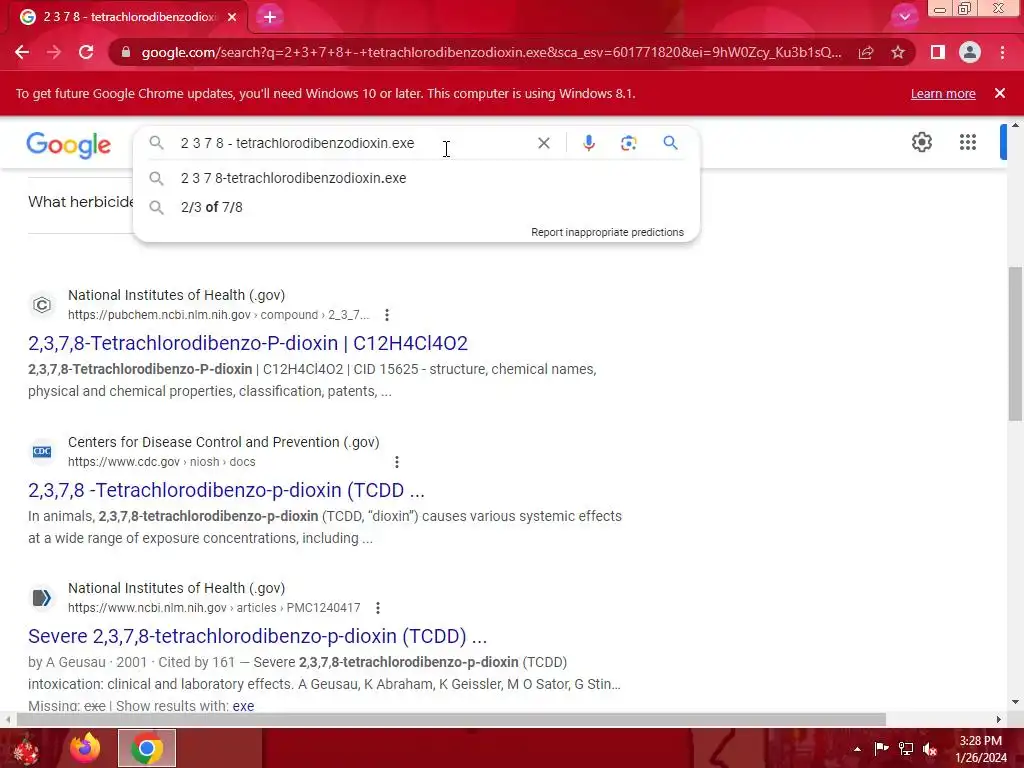Click the forward navigation arrow
Screen dimensions: 1024x768
54,52
